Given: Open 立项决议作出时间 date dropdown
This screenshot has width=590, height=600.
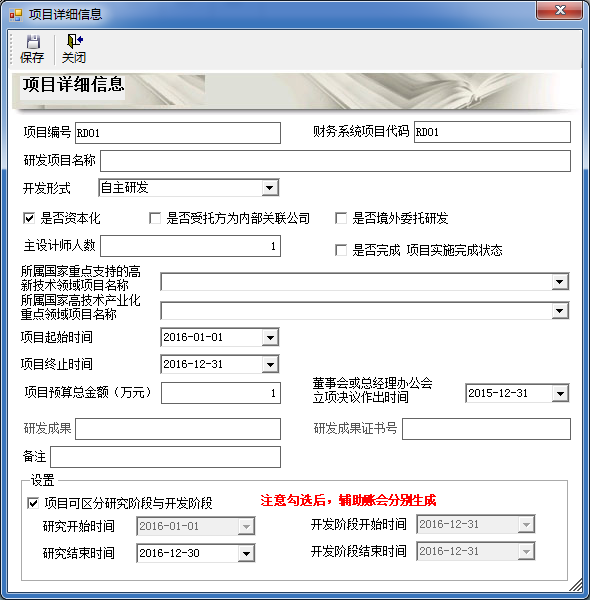Looking at the screenshot, I should click(560, 393).
